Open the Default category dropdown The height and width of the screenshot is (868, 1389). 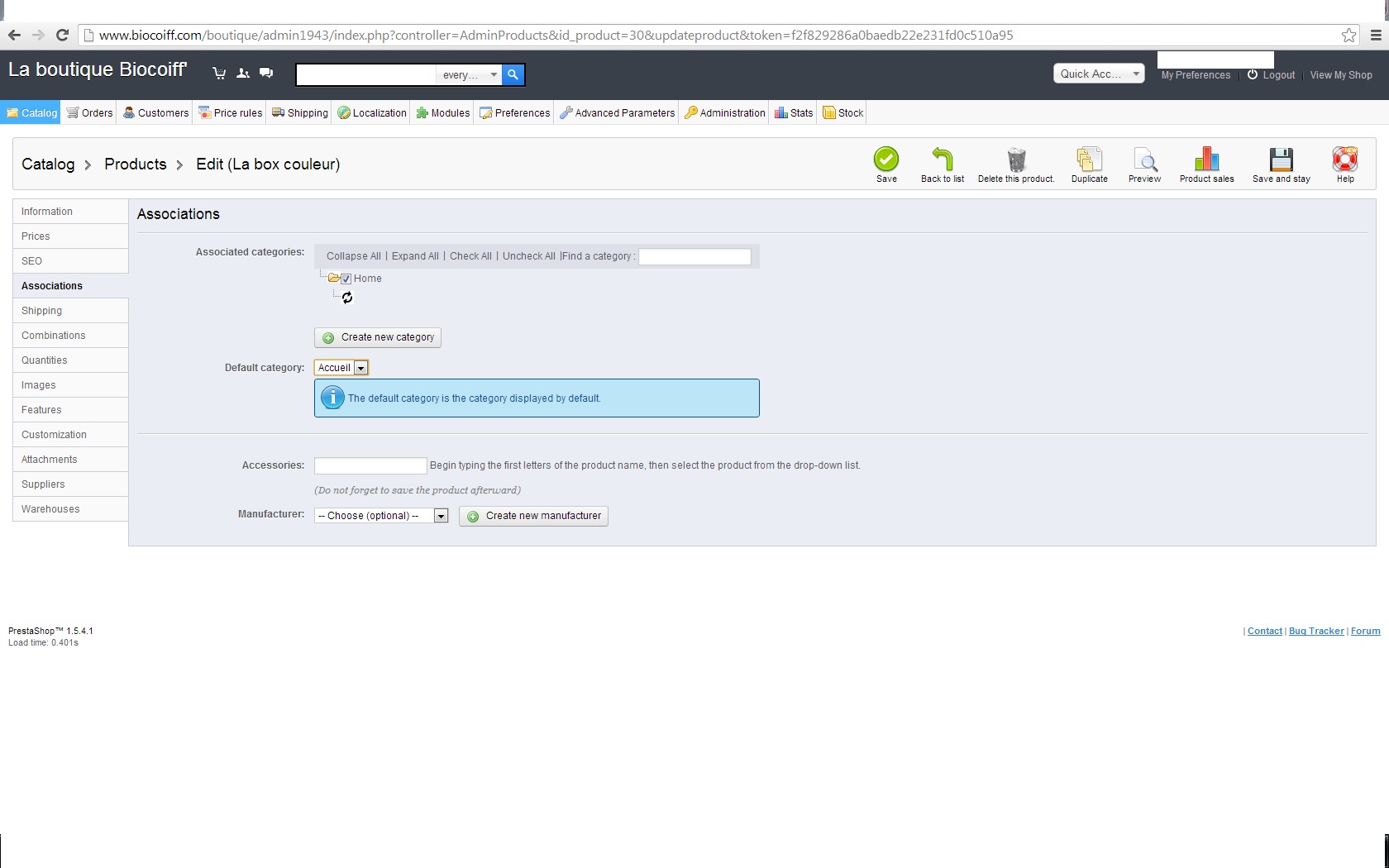point(341,368)
